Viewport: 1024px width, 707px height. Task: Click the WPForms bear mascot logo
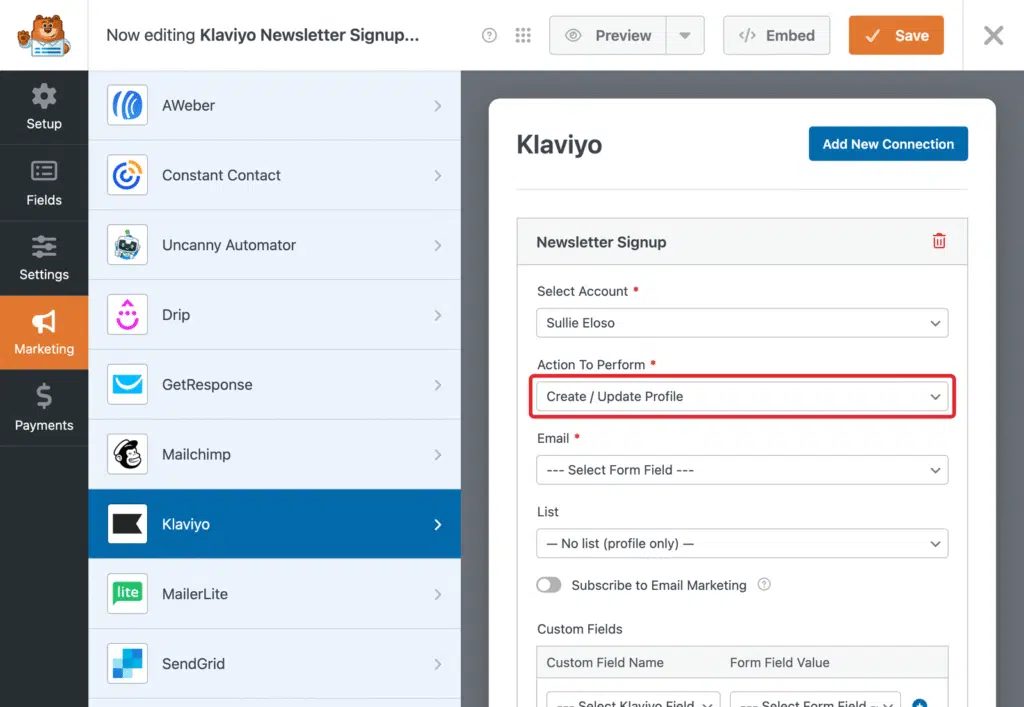click(44, 35)
